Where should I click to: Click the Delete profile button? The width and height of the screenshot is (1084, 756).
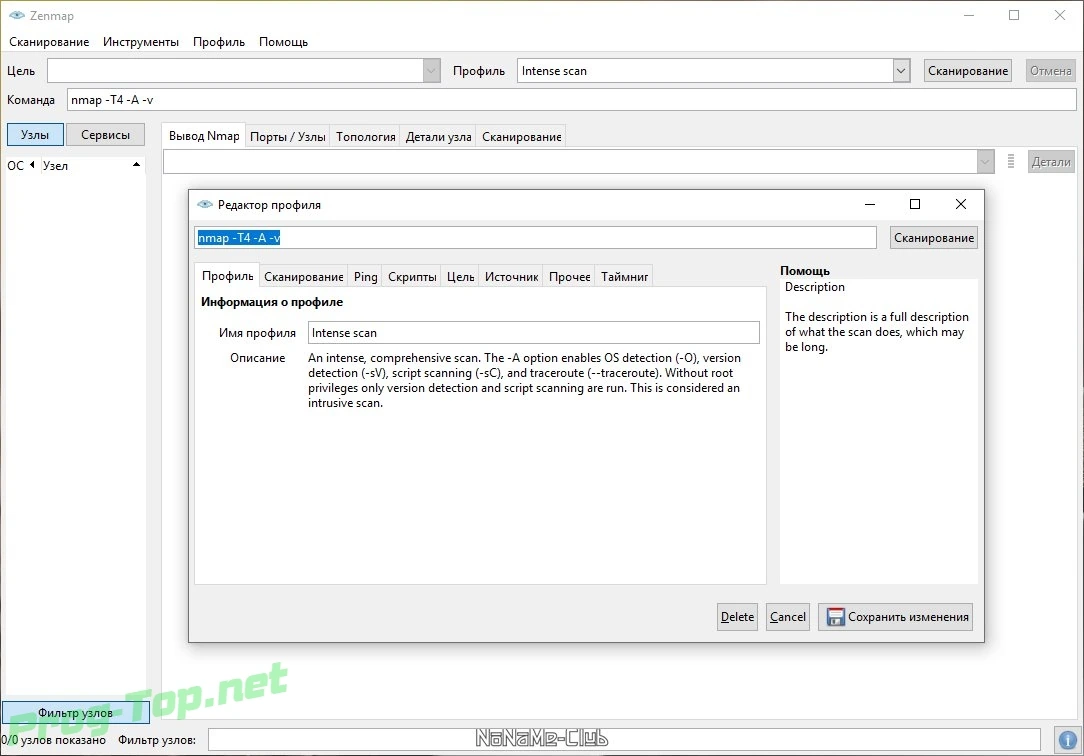coord(737,617)
